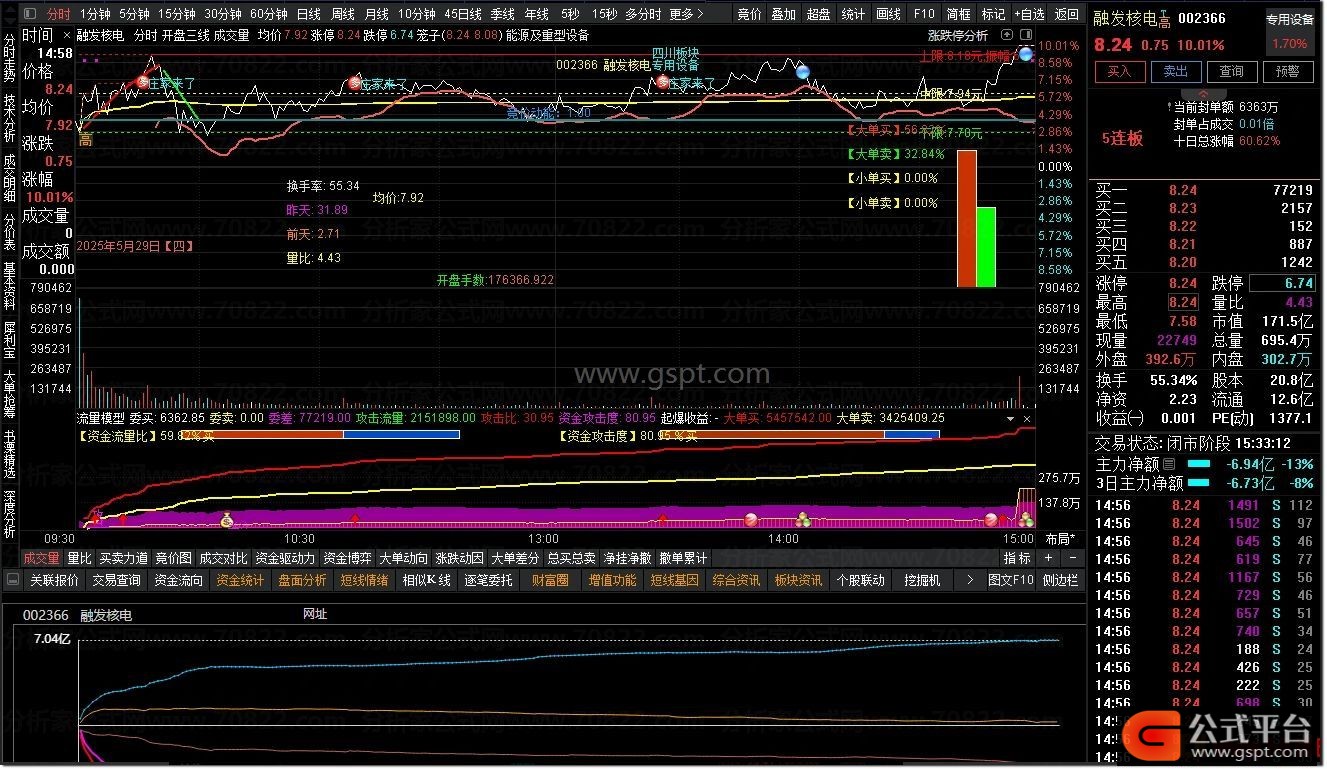Click the money bag marker on timeline
This screenshot has width=1327, height=769.
point(227,519)
